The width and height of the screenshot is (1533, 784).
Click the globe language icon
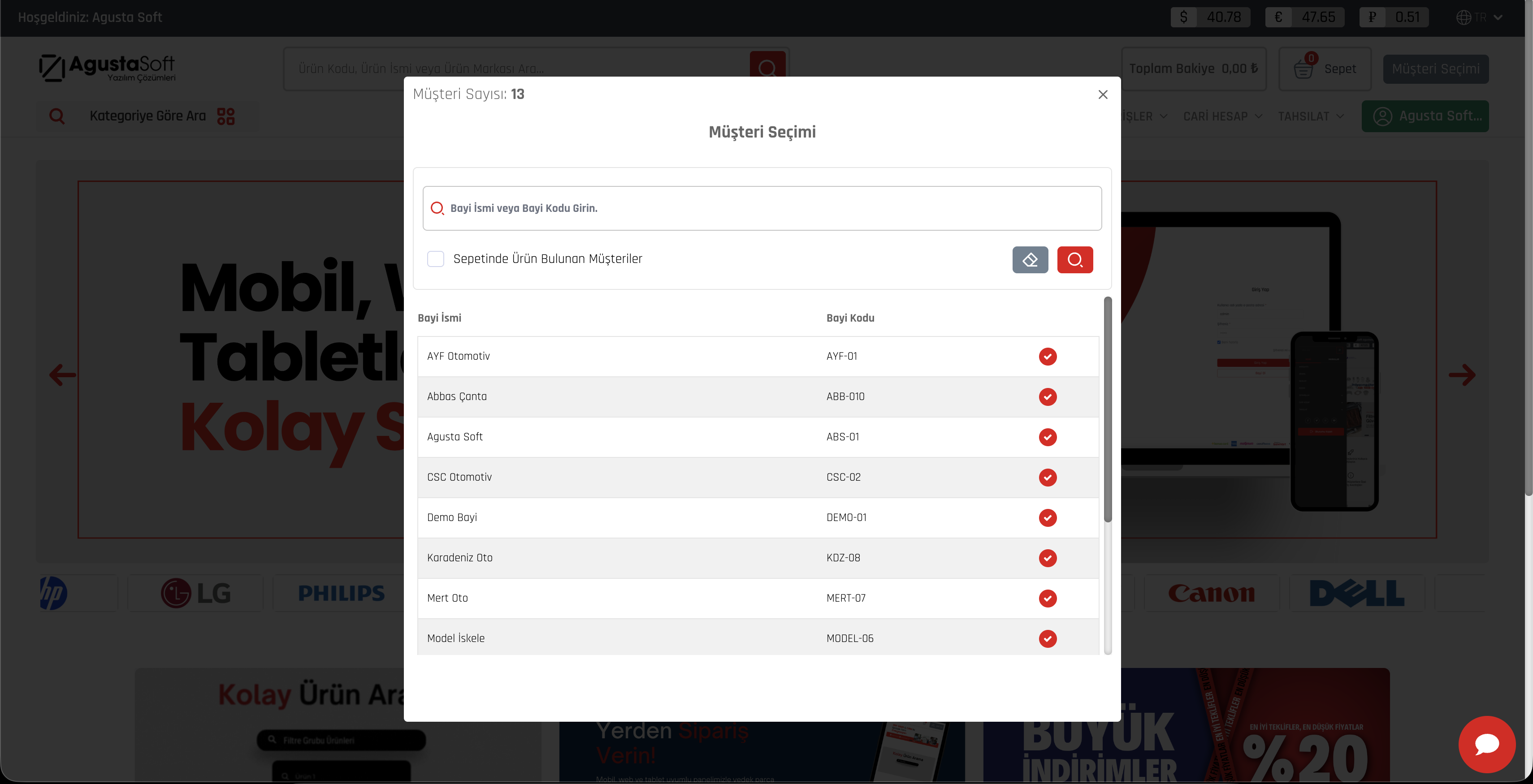point(1464,17)
